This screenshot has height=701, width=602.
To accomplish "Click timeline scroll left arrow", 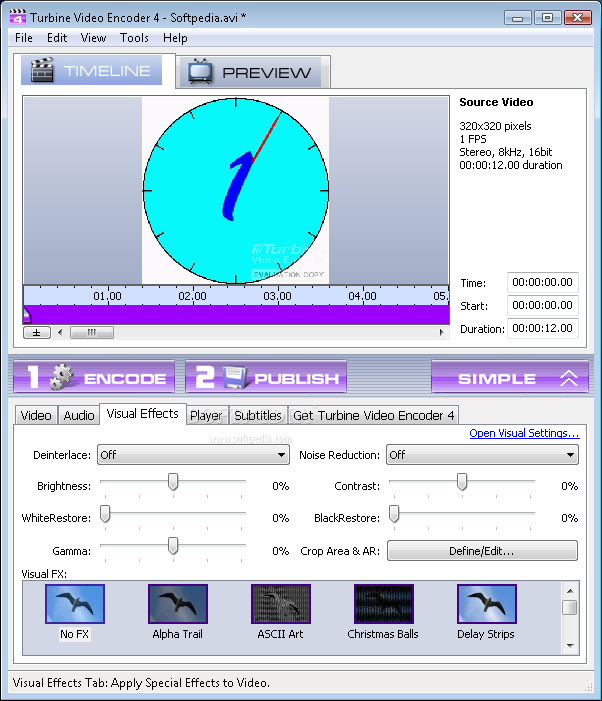I will pyautogui.click(x=60, y=332).
